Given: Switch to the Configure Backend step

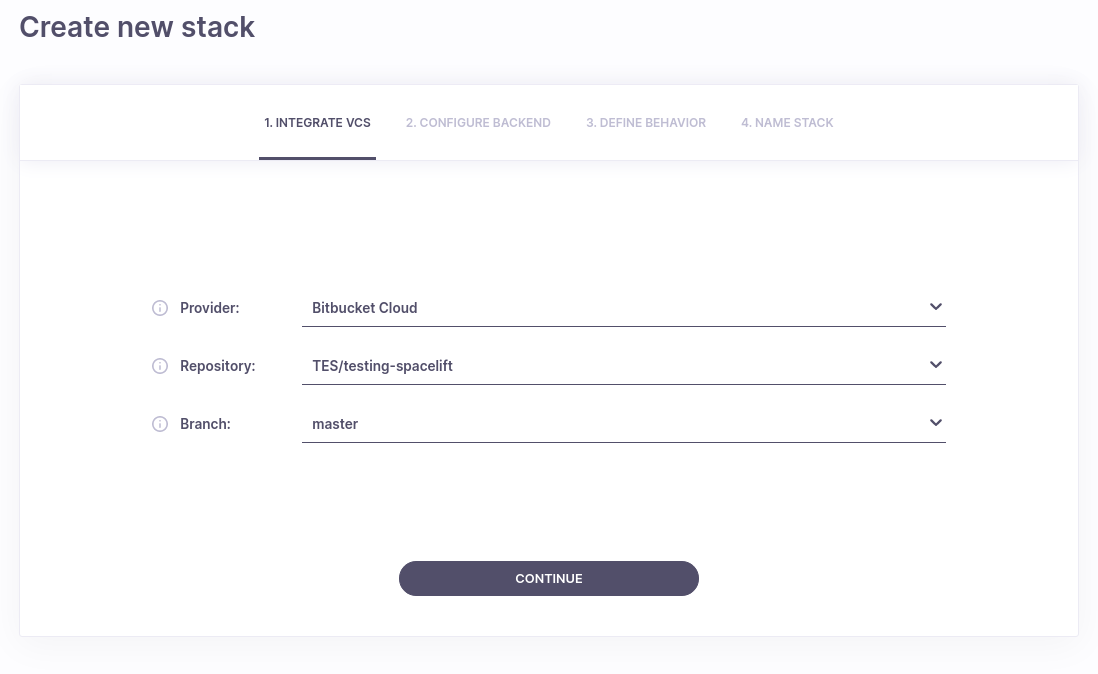Looking at the screenshot, I should tap(478, 123).
